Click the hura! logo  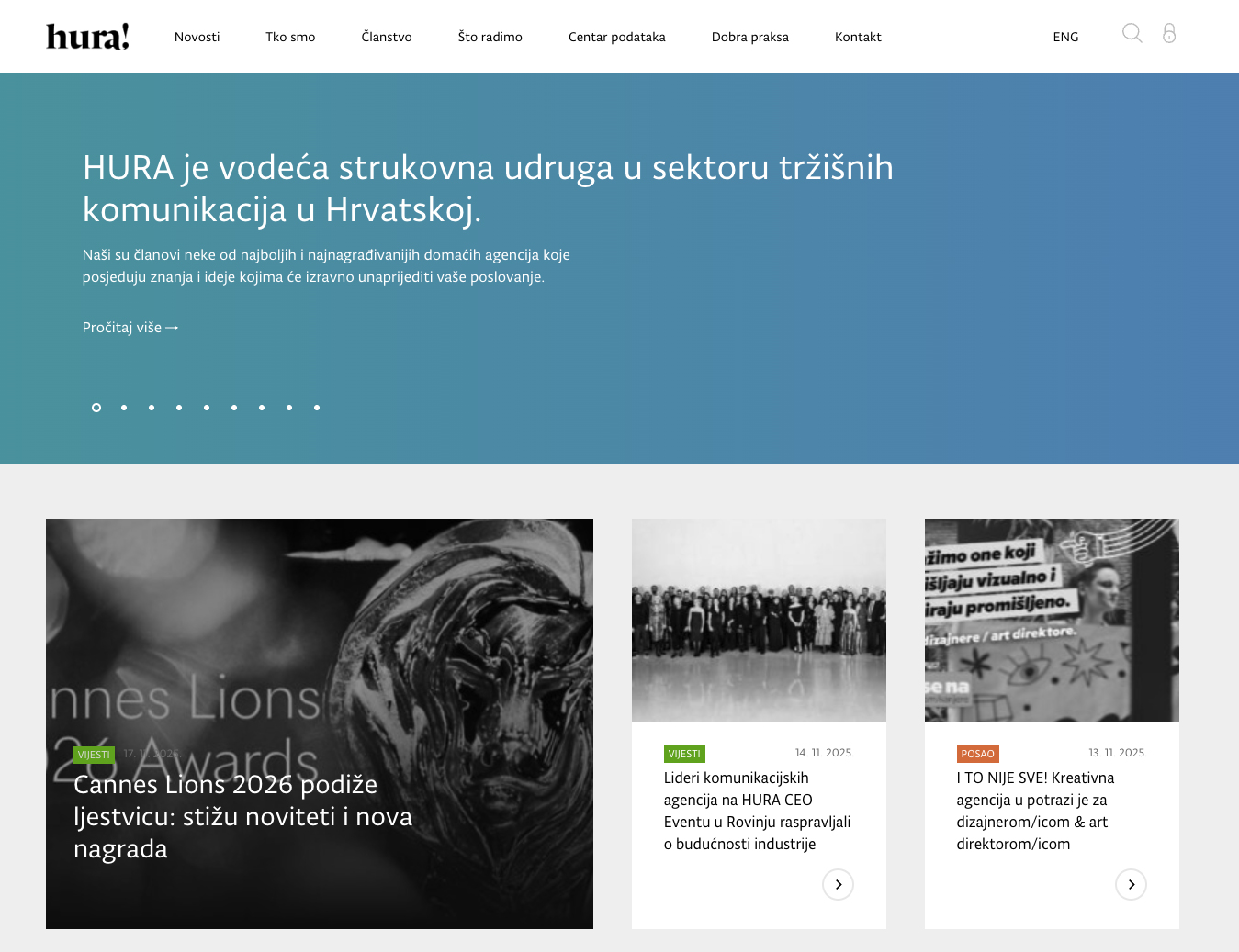coord(87,37)
